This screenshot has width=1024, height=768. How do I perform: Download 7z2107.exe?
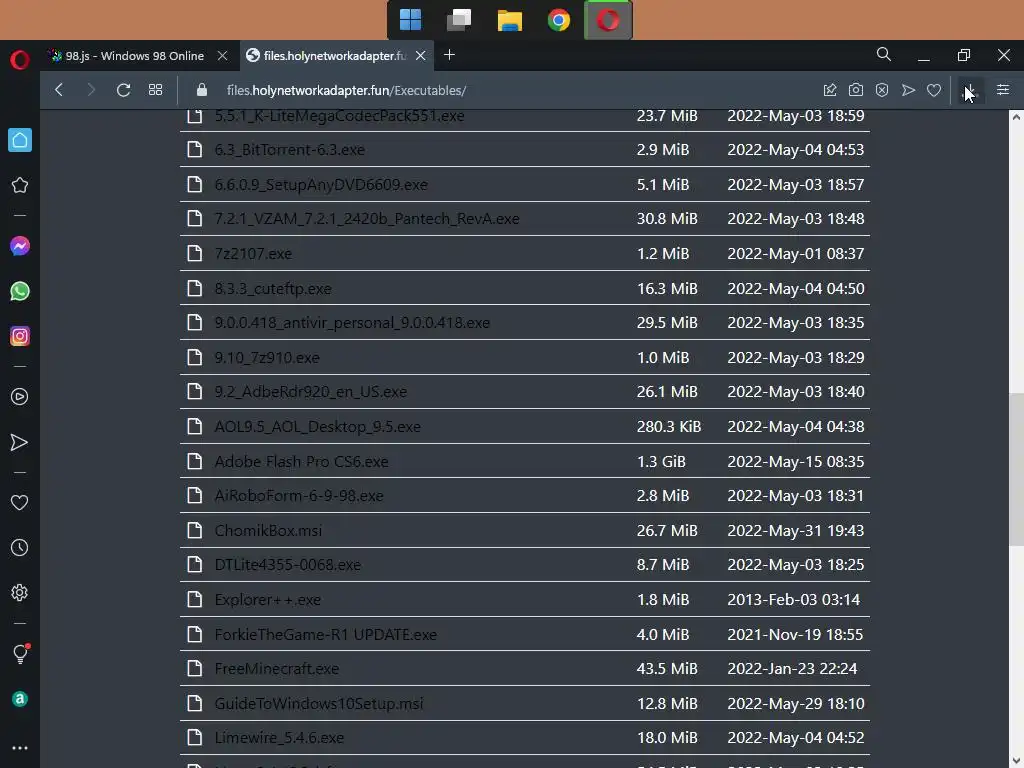click(253, 253)
